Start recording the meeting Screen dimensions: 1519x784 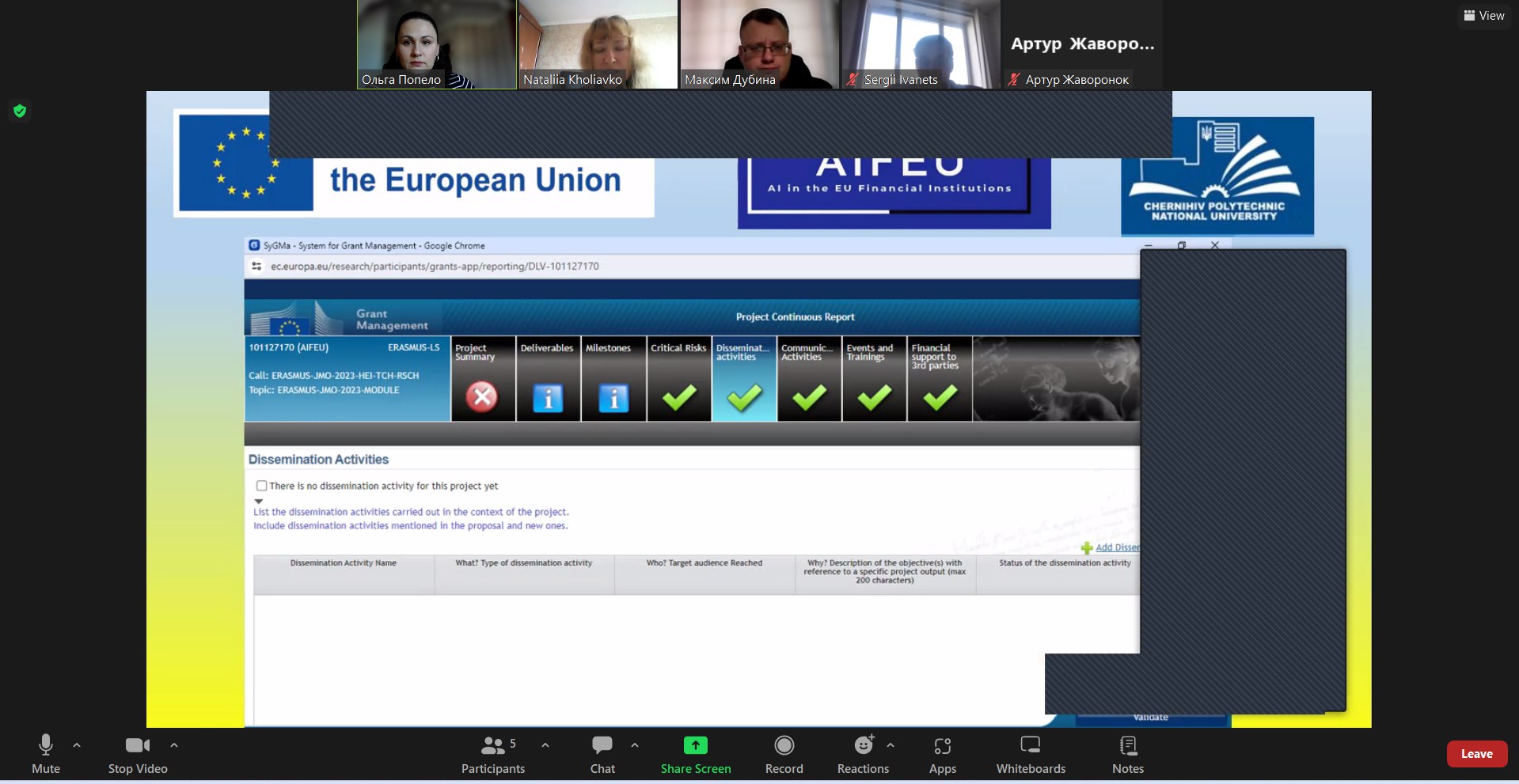pyautogui.click(x=784, y=753)
